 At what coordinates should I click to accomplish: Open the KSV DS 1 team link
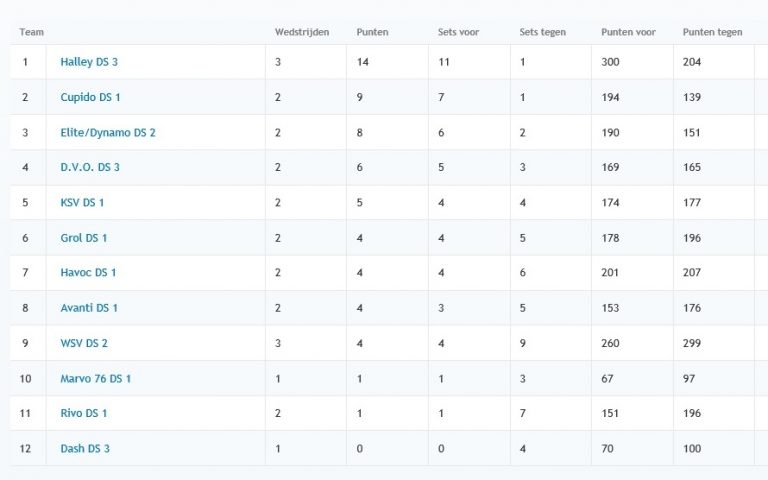[x=82, y=202]
